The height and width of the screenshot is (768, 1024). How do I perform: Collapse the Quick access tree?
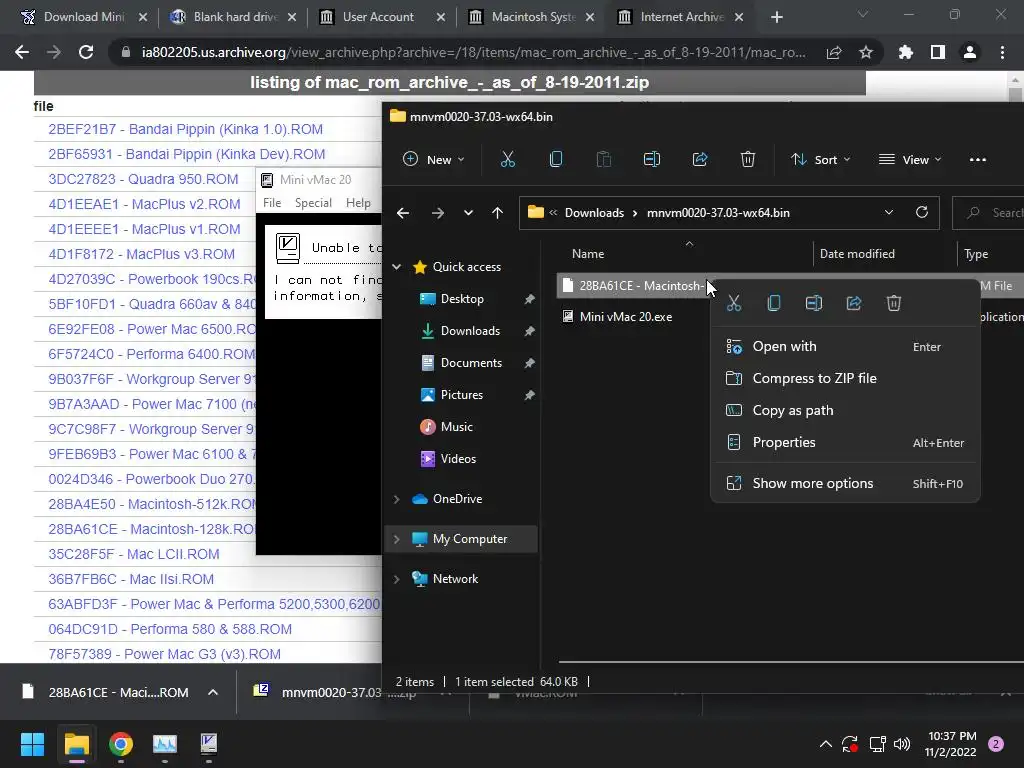coord(396,266)
